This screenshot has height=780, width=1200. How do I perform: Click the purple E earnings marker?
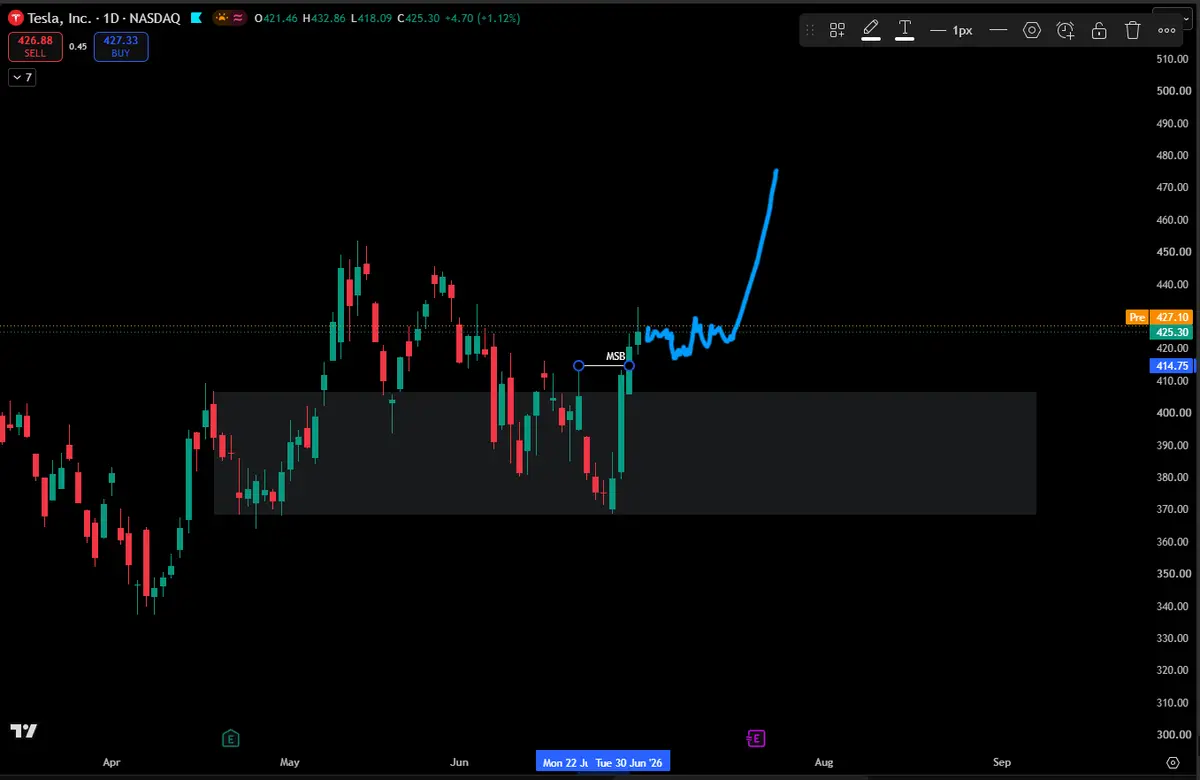[757, 739]
